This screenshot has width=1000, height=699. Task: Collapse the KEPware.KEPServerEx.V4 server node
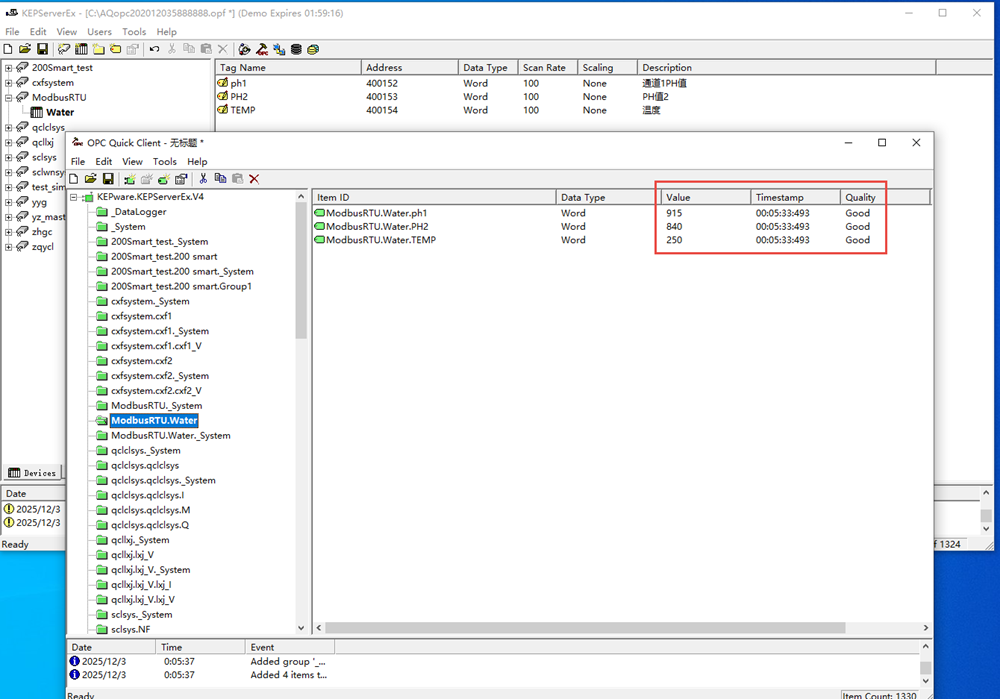(74, 197)
